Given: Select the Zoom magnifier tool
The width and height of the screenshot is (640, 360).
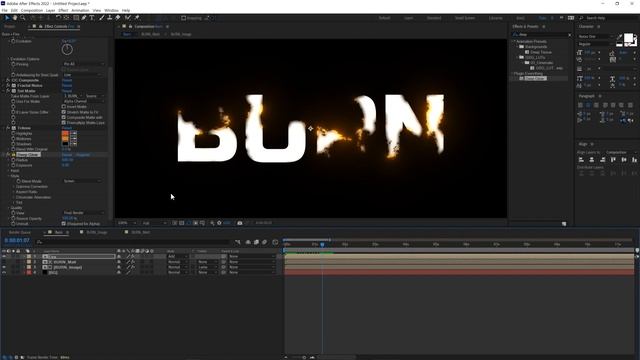Looking at the screenshot, I should tap(23, 18).
